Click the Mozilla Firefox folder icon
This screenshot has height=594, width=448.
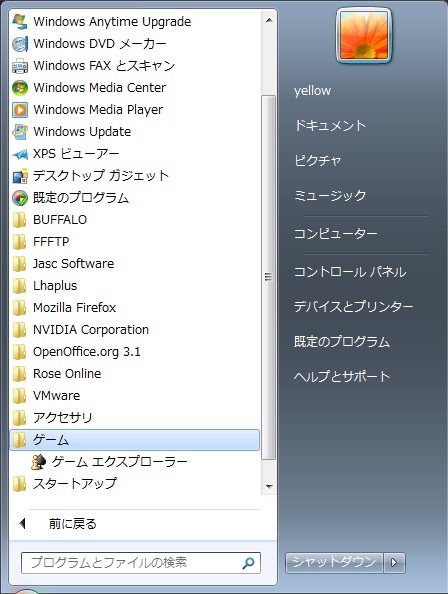point(19,308)
